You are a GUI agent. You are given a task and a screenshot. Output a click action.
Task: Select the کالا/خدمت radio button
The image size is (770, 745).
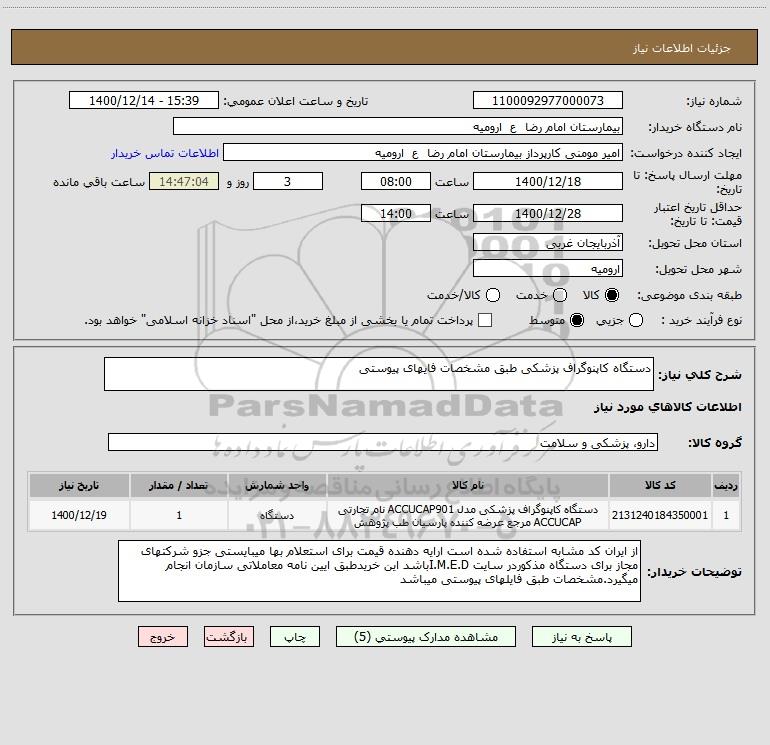(x=493, y=295)
